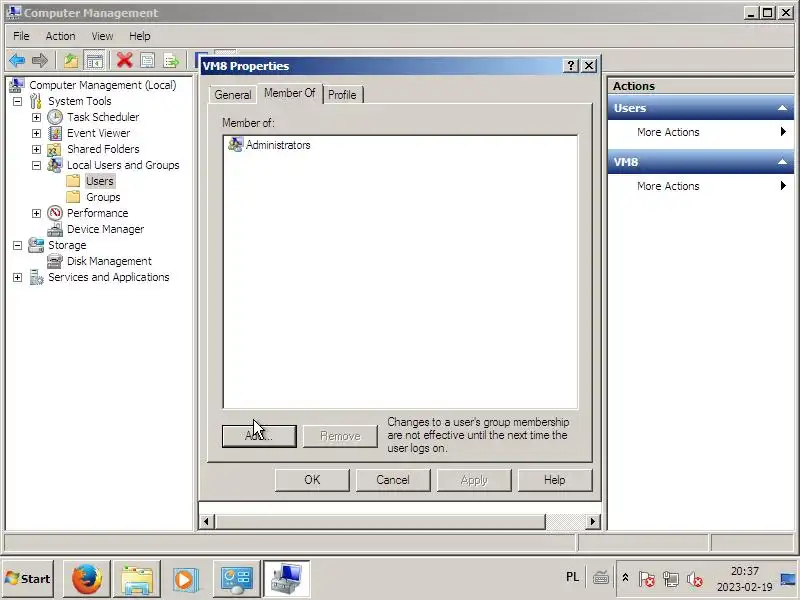Click the Properties toolbar icon
Viewport: 800px width, 600px height.
pos(147,61)
